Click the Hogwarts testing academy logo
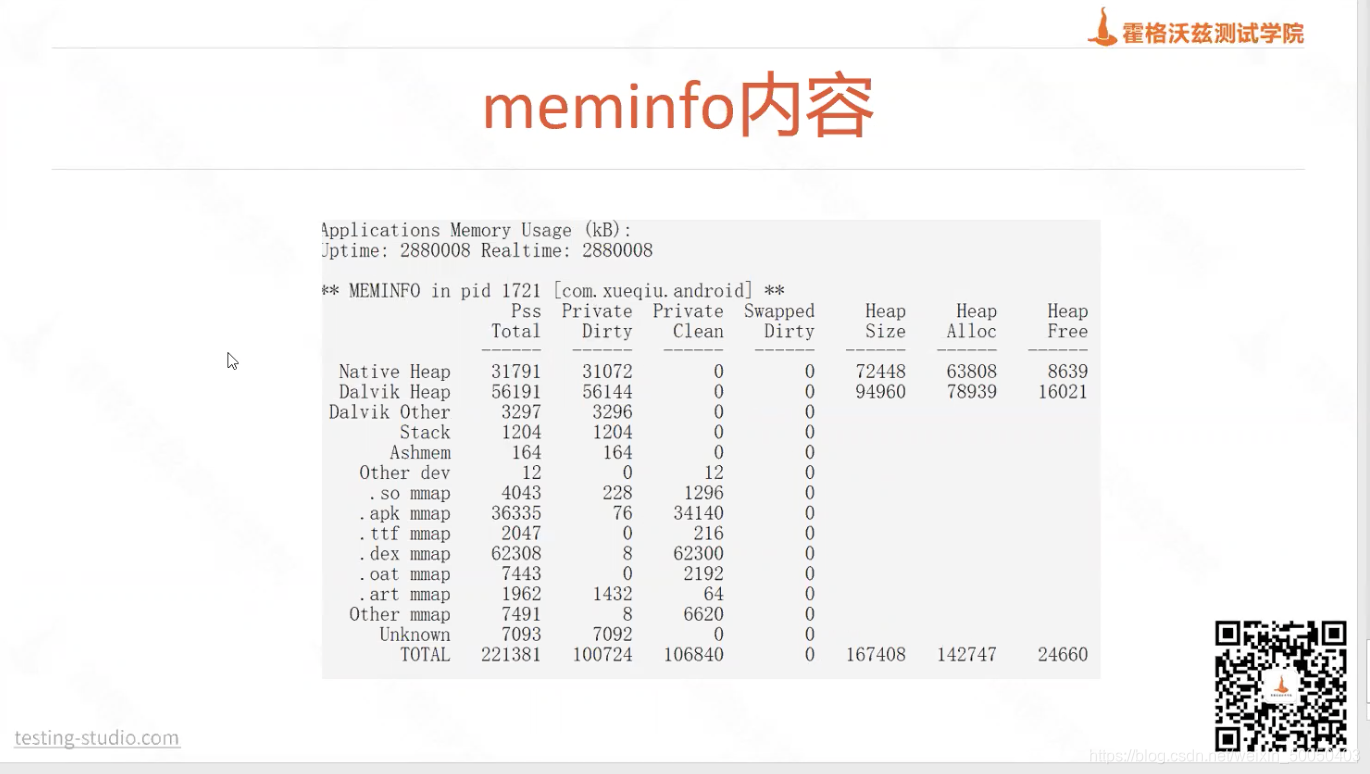Viewport: 1370px width, 774px height. [1196, 28]
